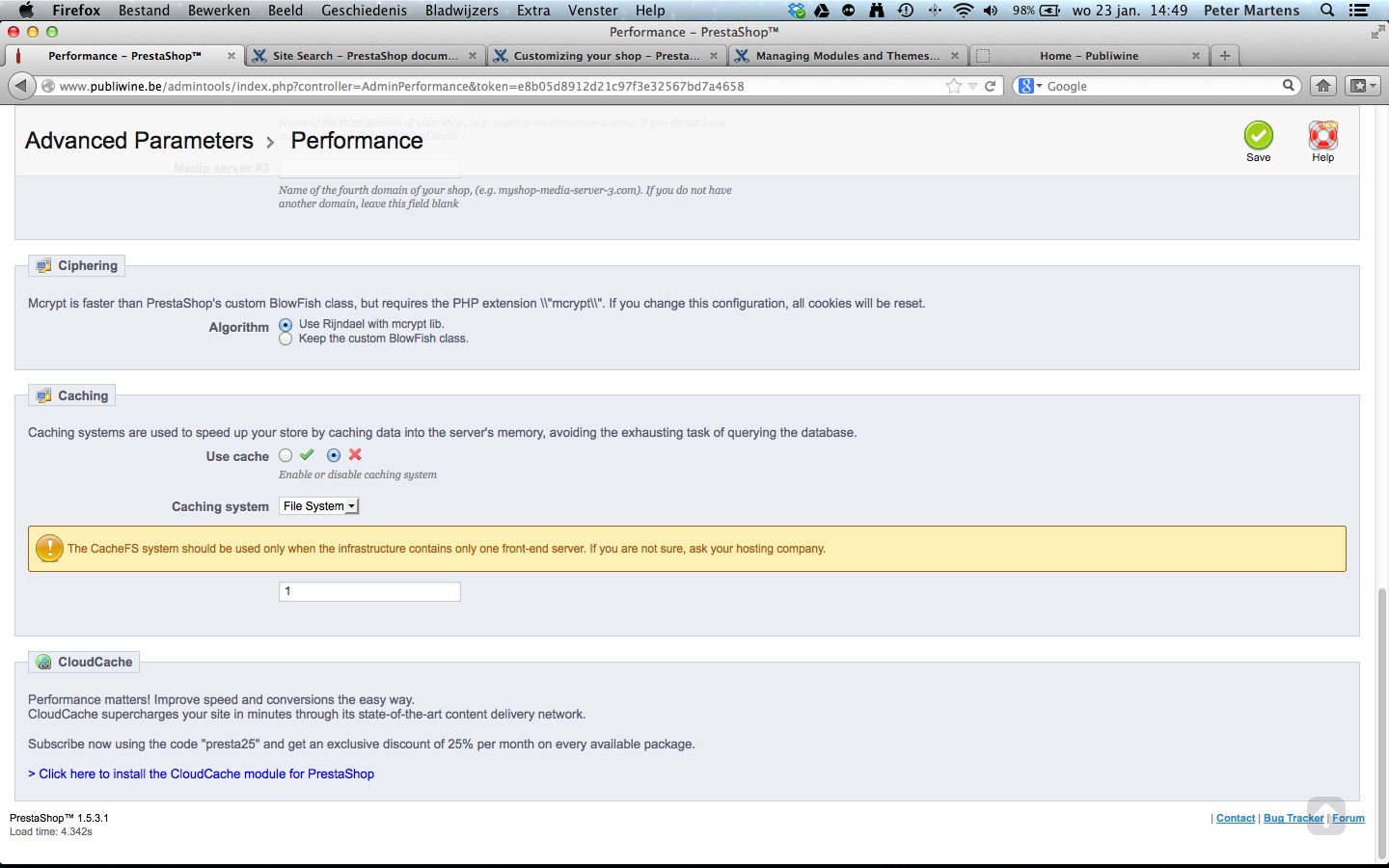Open Dropbox menu bar icon
Image resolution: width=1389 pixels, height=868 pixels.
tap(797, 11)
